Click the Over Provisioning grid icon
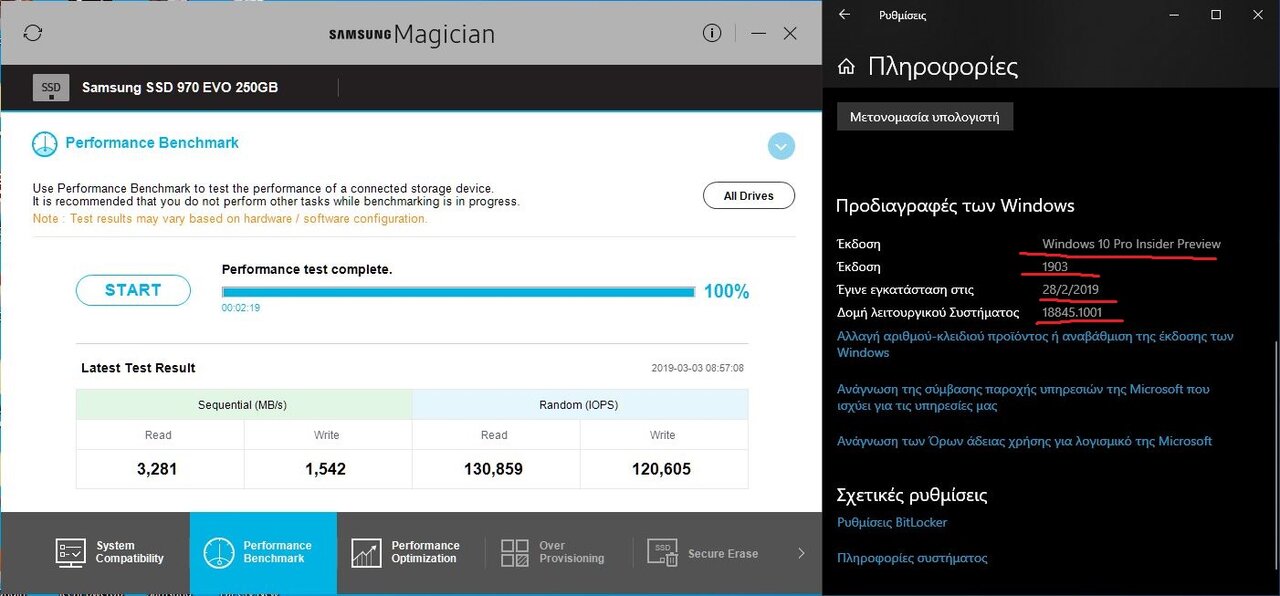 515,553
